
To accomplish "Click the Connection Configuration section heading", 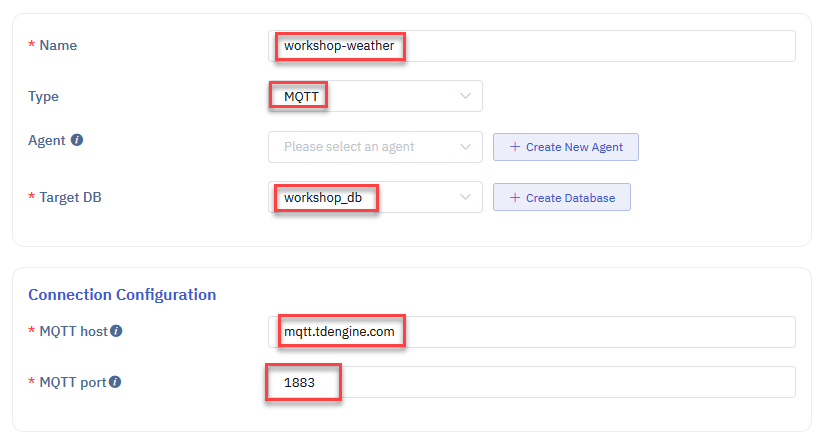I will (x=122, y=295).
